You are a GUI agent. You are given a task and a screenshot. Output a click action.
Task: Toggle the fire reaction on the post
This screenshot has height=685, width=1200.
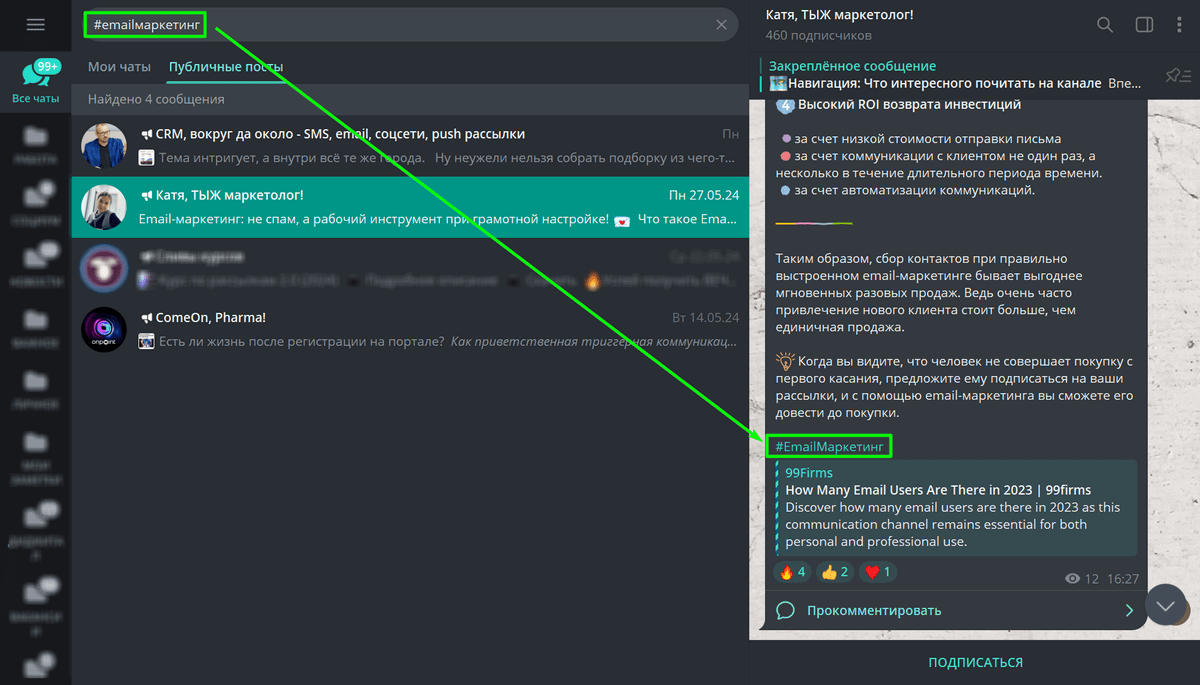tap(793, 572)
